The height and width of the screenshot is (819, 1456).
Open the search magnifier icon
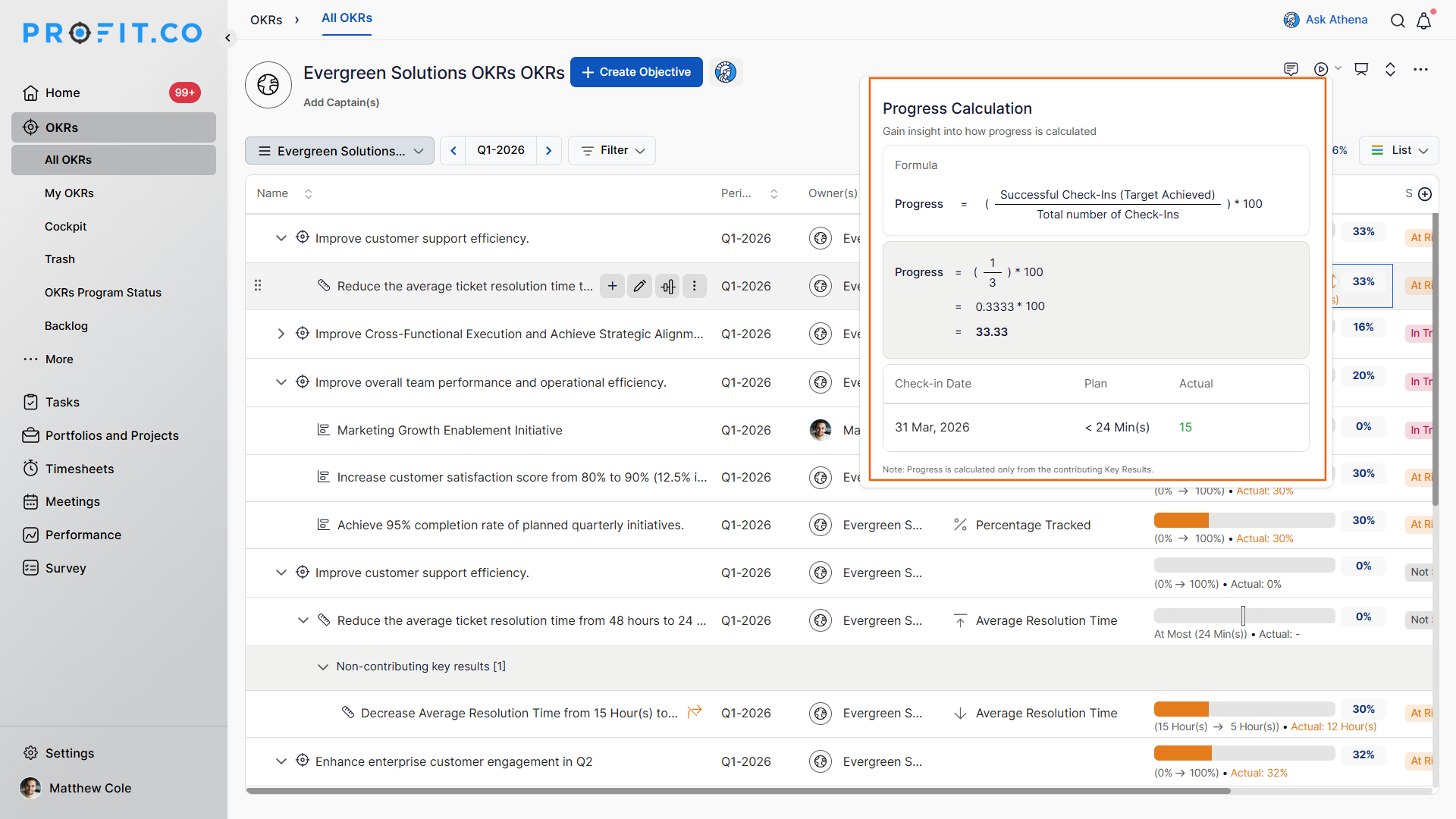tap(1398, 20)
